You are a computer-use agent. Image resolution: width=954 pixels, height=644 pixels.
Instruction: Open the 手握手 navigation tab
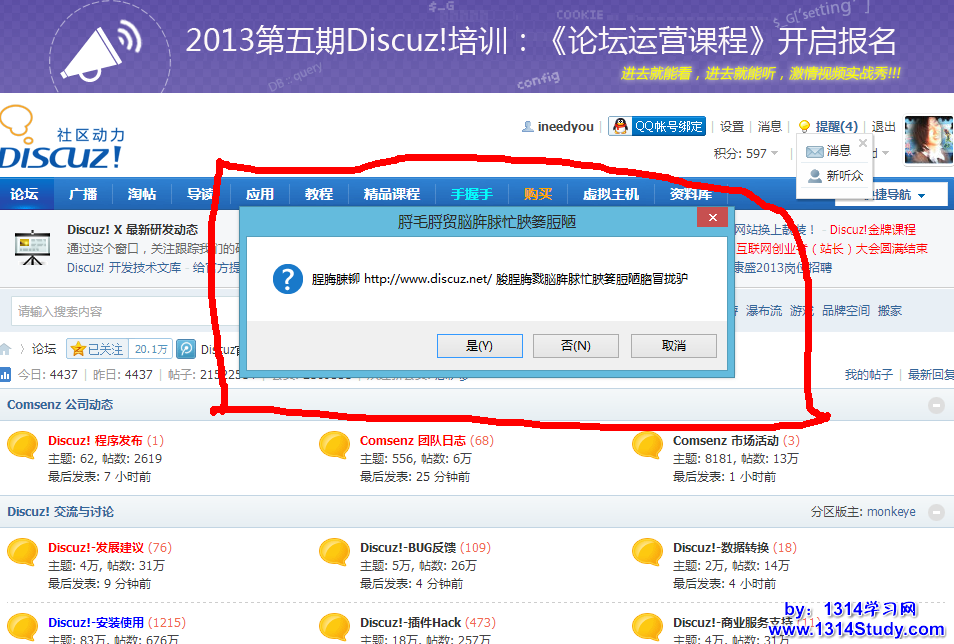(472, 194)
